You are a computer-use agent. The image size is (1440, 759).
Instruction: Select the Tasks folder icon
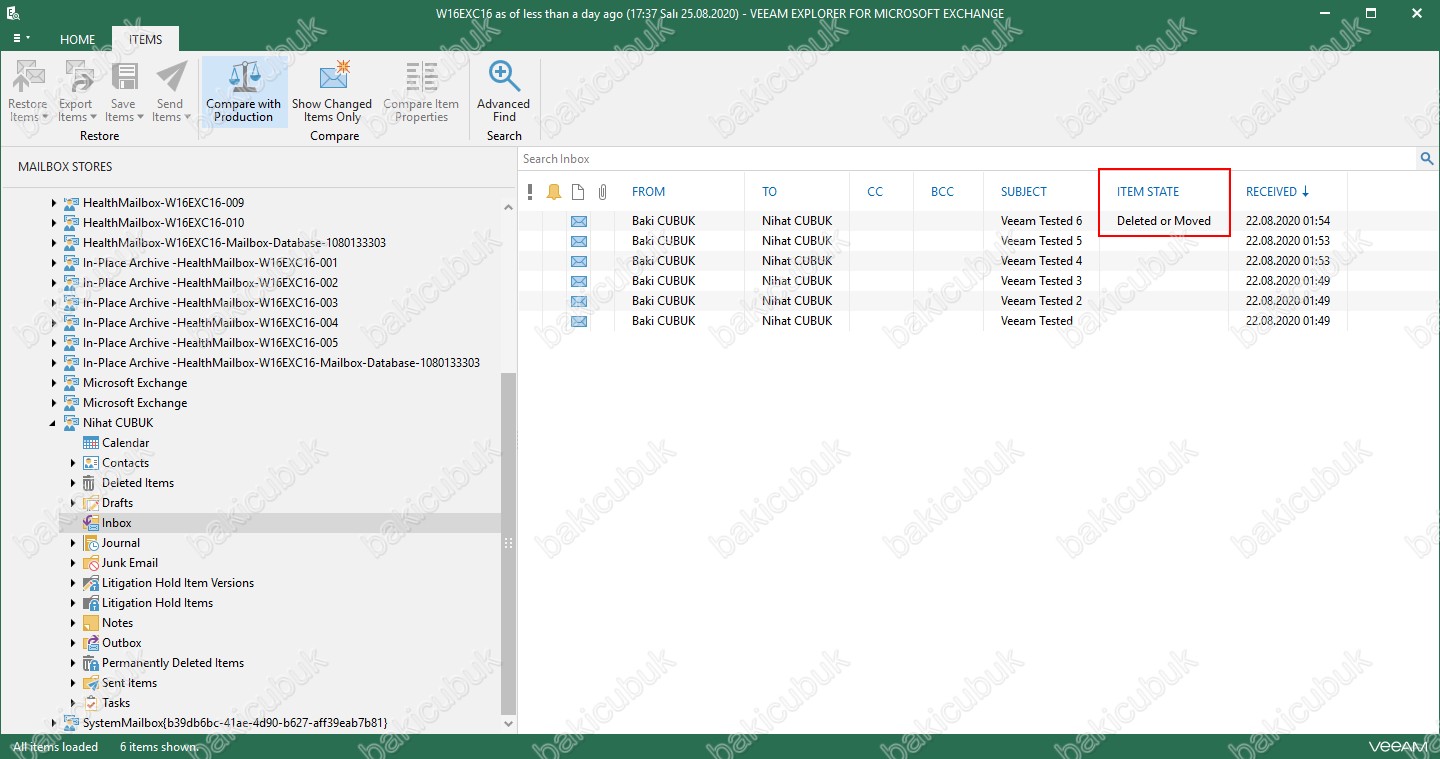(91, 703)
